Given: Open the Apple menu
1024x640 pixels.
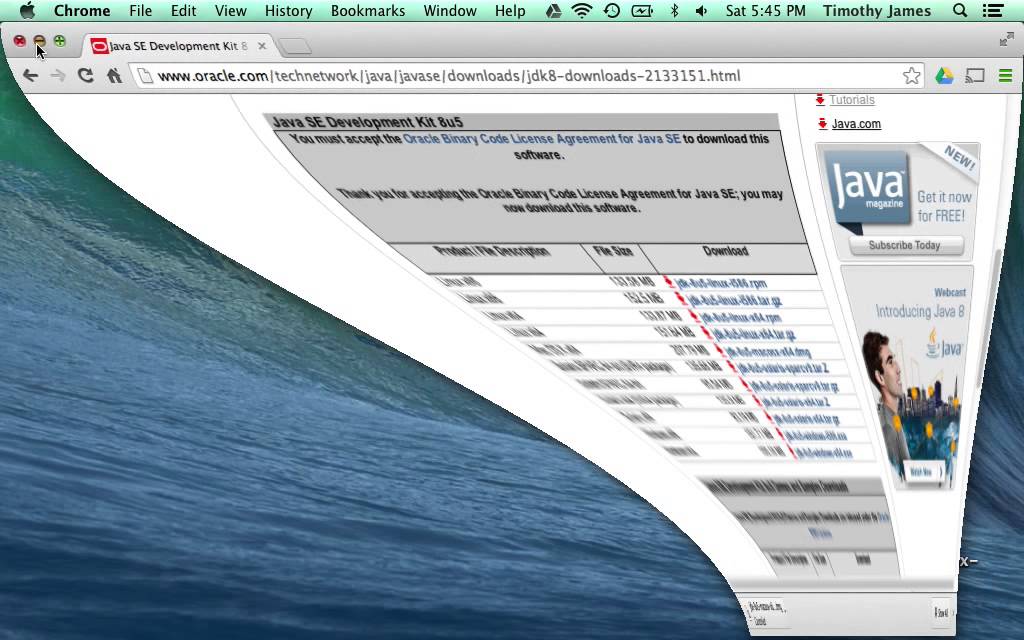Looking at the screenshot, I should point(27,10).
